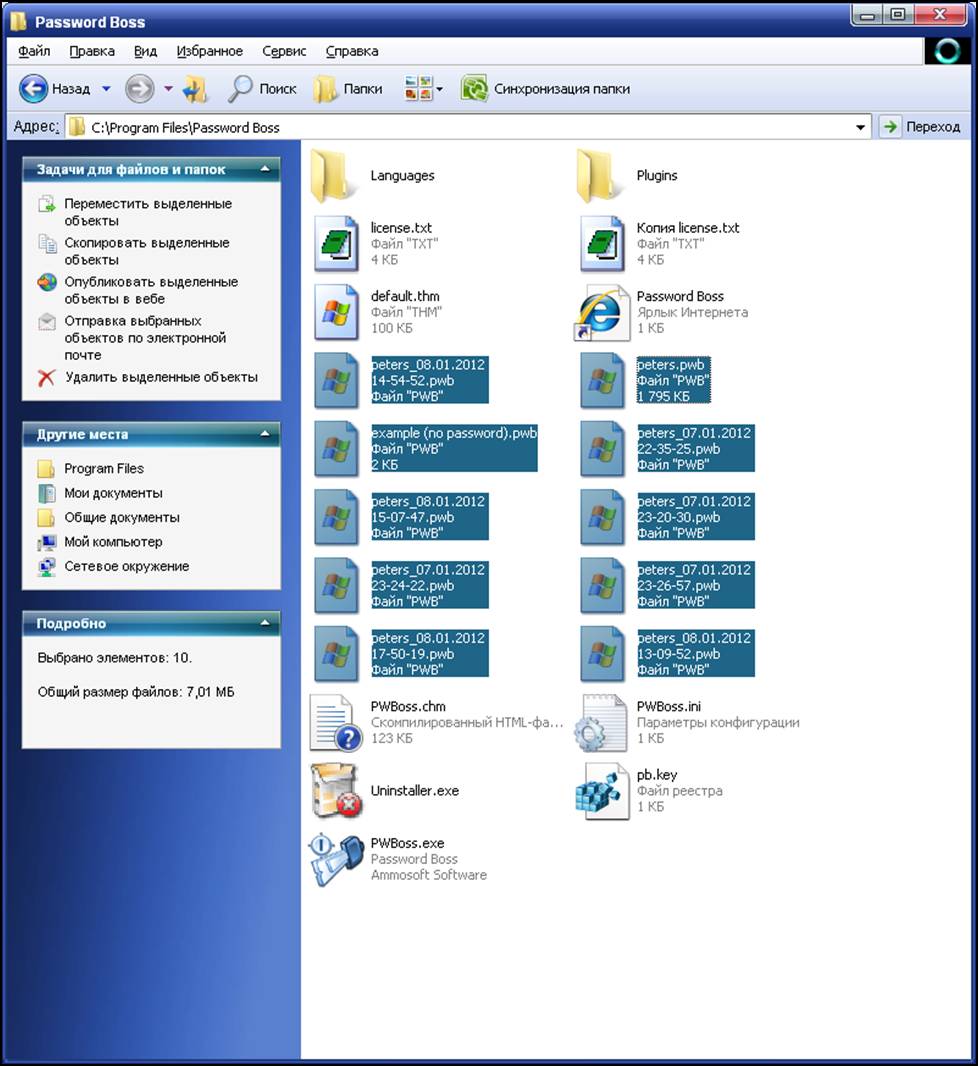
Task: Select the Password Boss Internet shortcut icon
Action: (x=601, y=313)
